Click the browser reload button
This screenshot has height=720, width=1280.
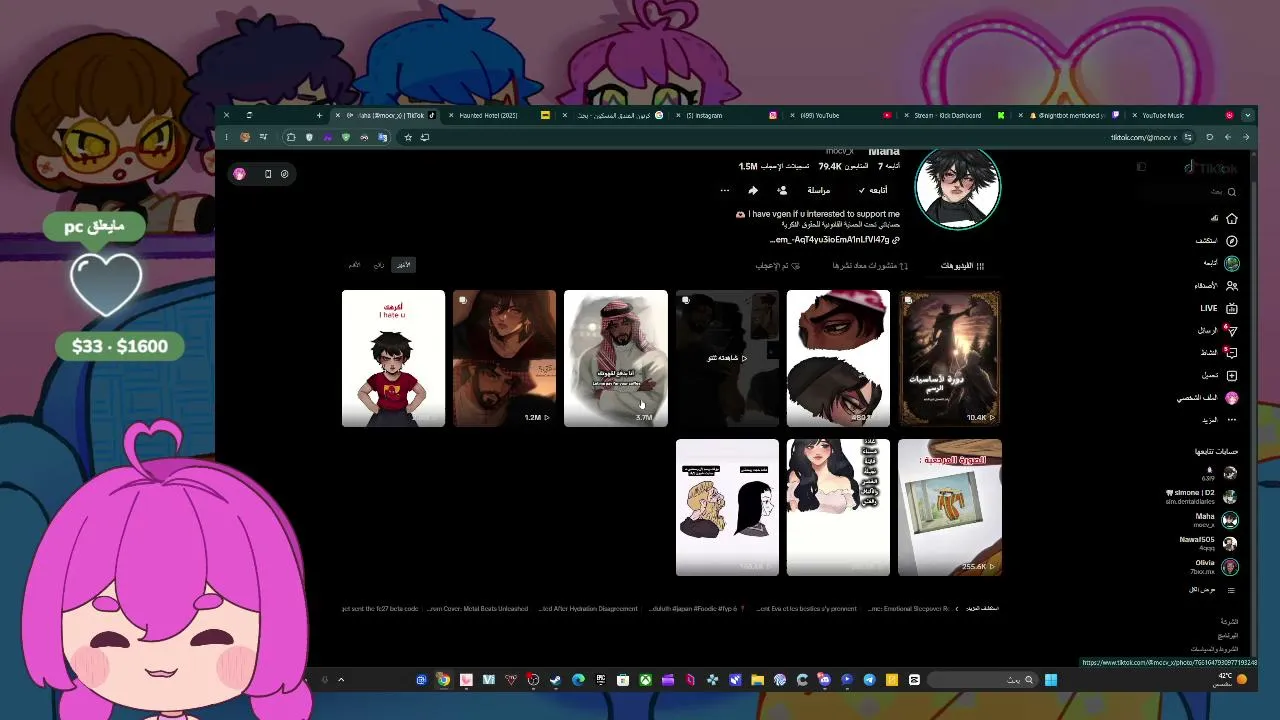pyautogui.click(x=1209, y=137)
